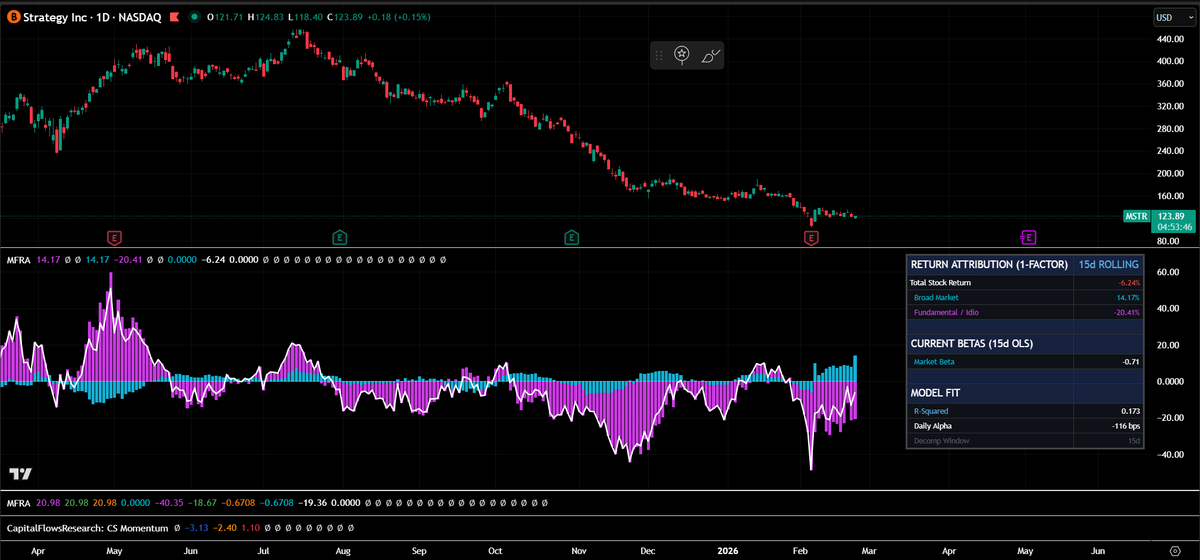Click the Market Beta row label

click(x=935, y=361)
